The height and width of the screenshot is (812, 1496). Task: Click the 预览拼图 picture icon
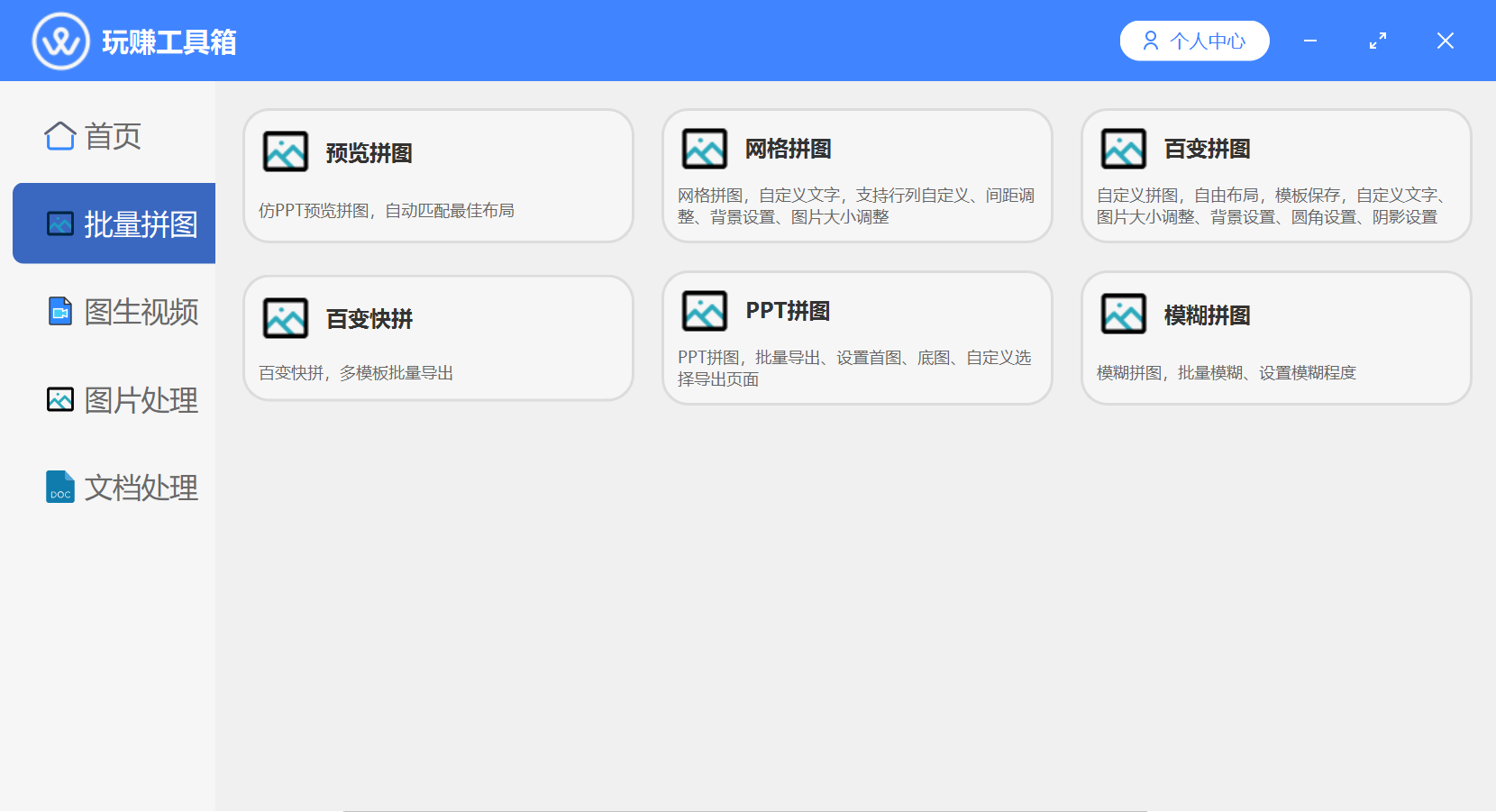(x=286, y=151)
